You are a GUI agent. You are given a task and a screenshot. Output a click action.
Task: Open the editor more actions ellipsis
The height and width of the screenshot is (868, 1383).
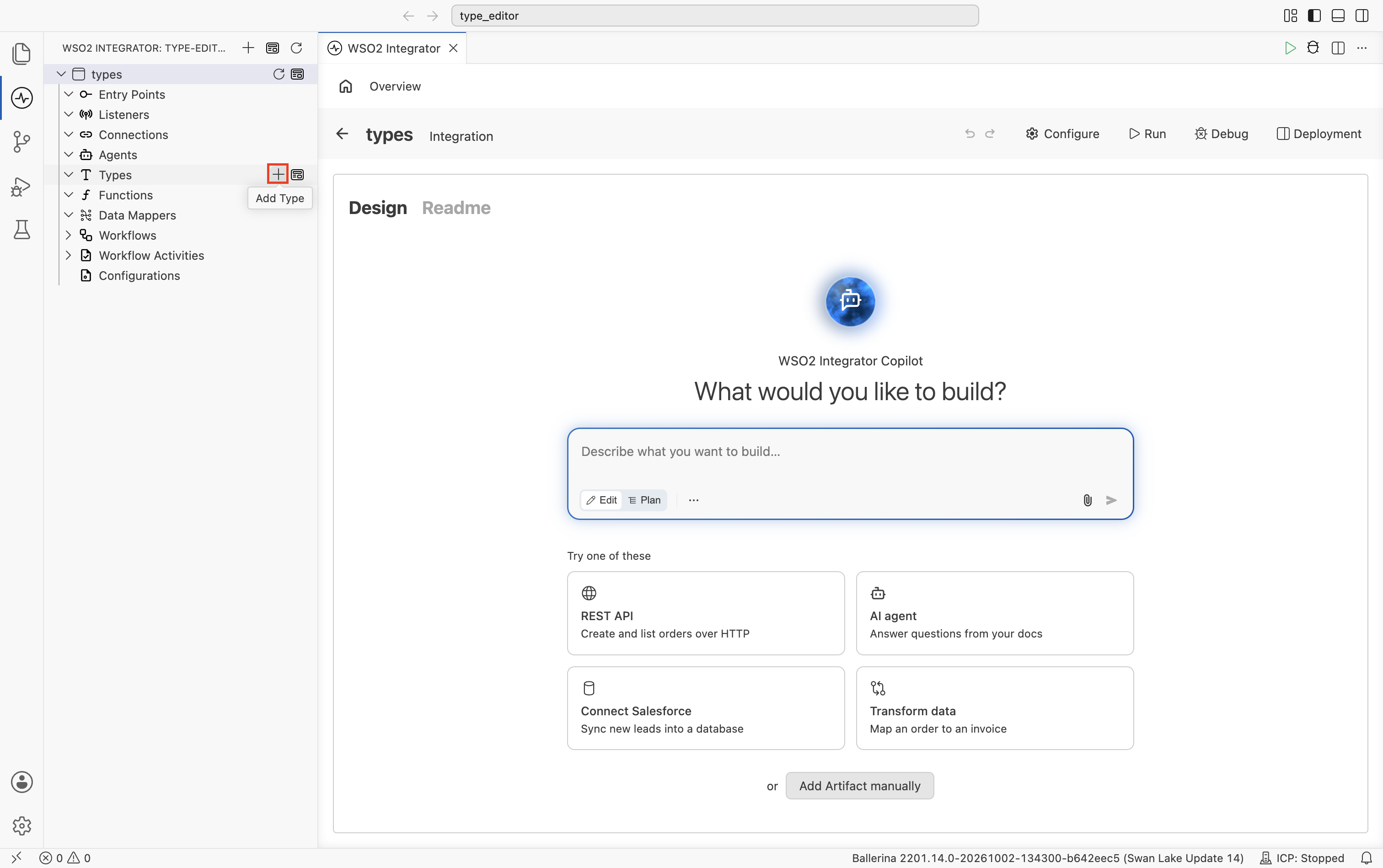tap(1362, 48)
